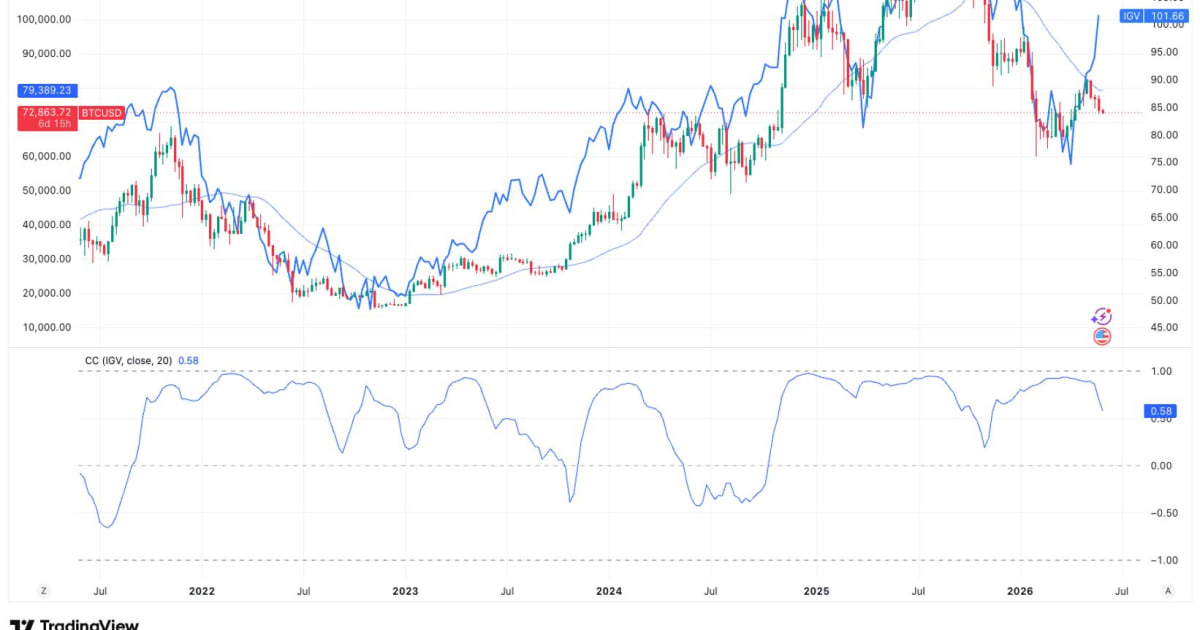Click the 50,000.00 left axis value

click(x=47, y=190)
